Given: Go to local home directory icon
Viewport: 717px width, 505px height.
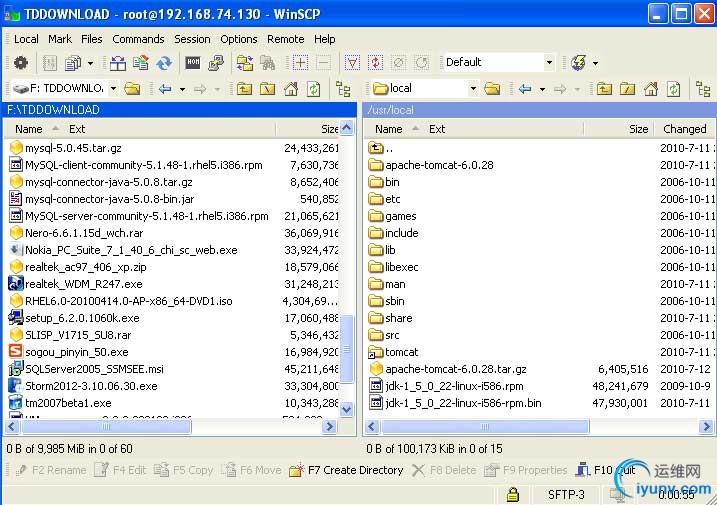Looking at the screenshot, I should (x=291, y=89).
